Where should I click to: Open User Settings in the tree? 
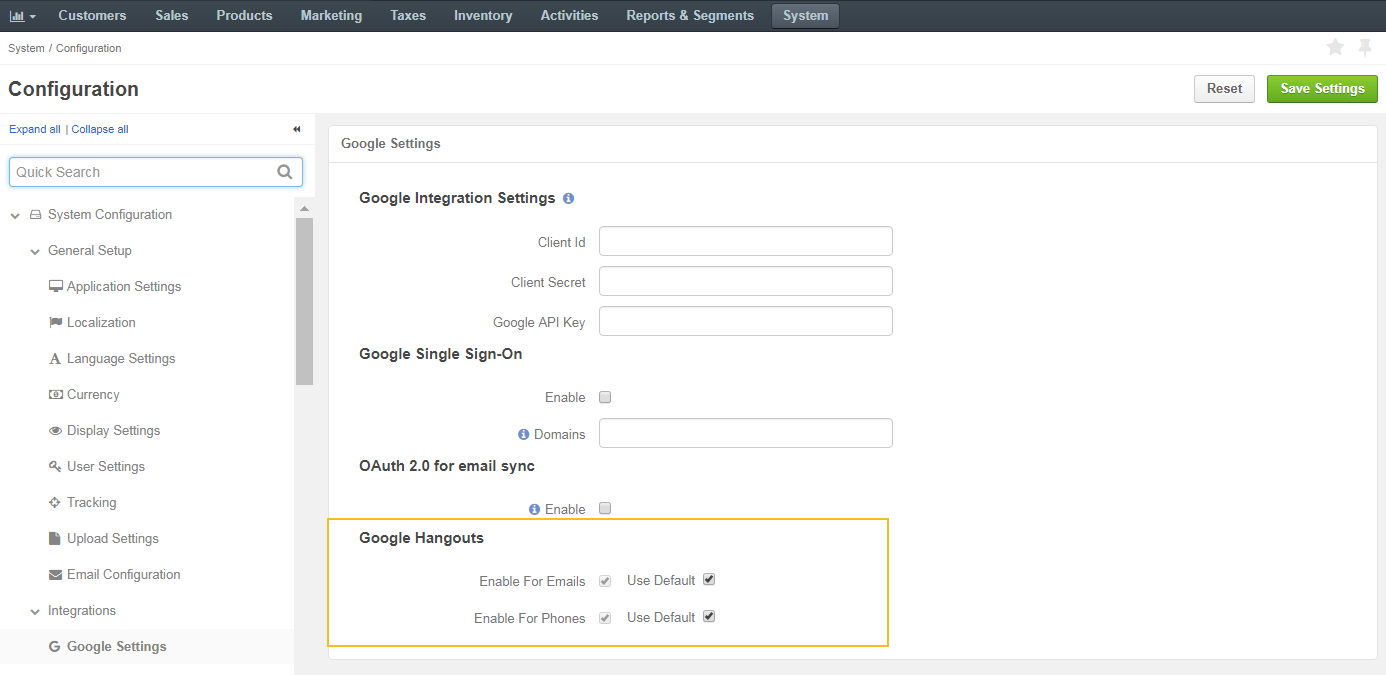click(x=106, y=466)
